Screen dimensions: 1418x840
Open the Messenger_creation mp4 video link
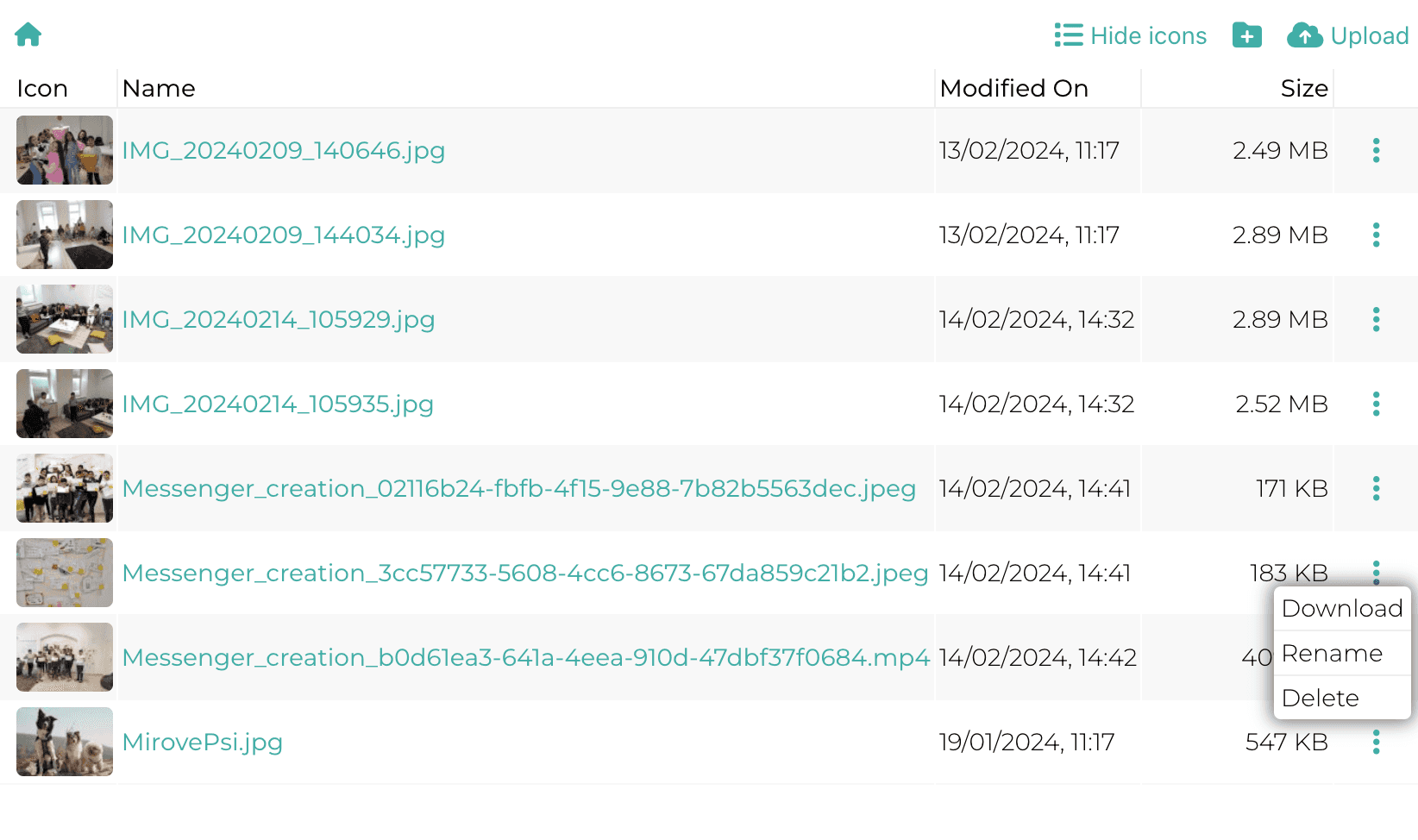click(525, 658)
